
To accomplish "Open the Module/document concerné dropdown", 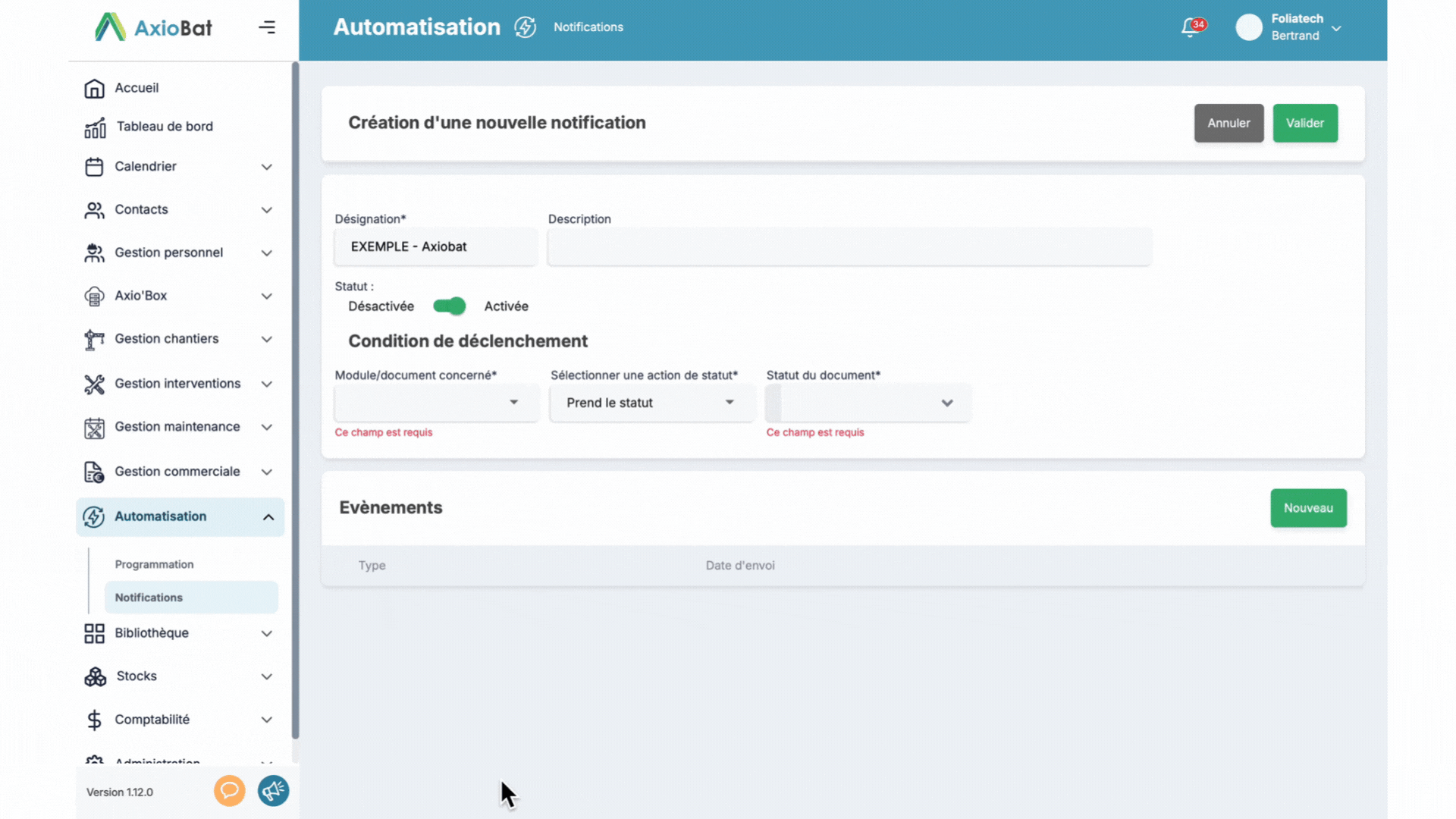I will tap(436, 403).
